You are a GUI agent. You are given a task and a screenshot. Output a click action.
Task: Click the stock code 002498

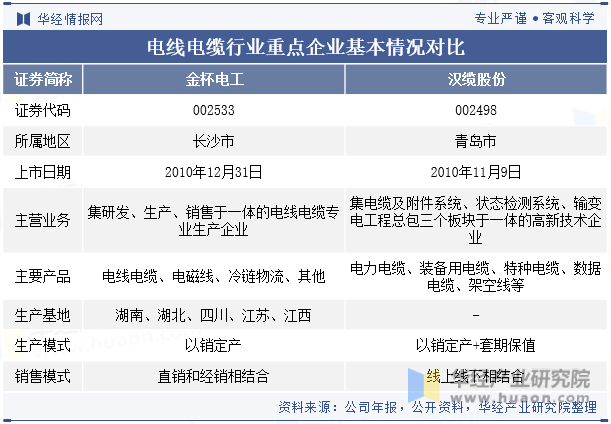(476, 110)
